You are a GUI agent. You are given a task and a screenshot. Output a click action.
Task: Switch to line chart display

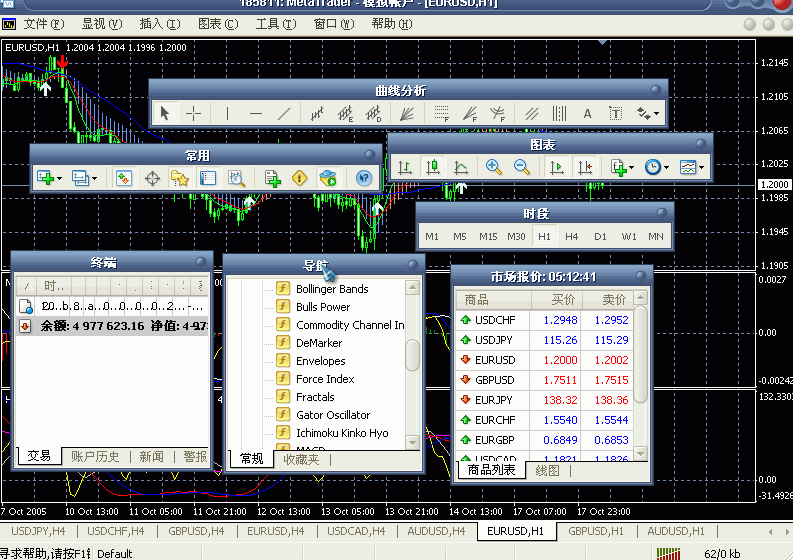click(x=461, y=167)
